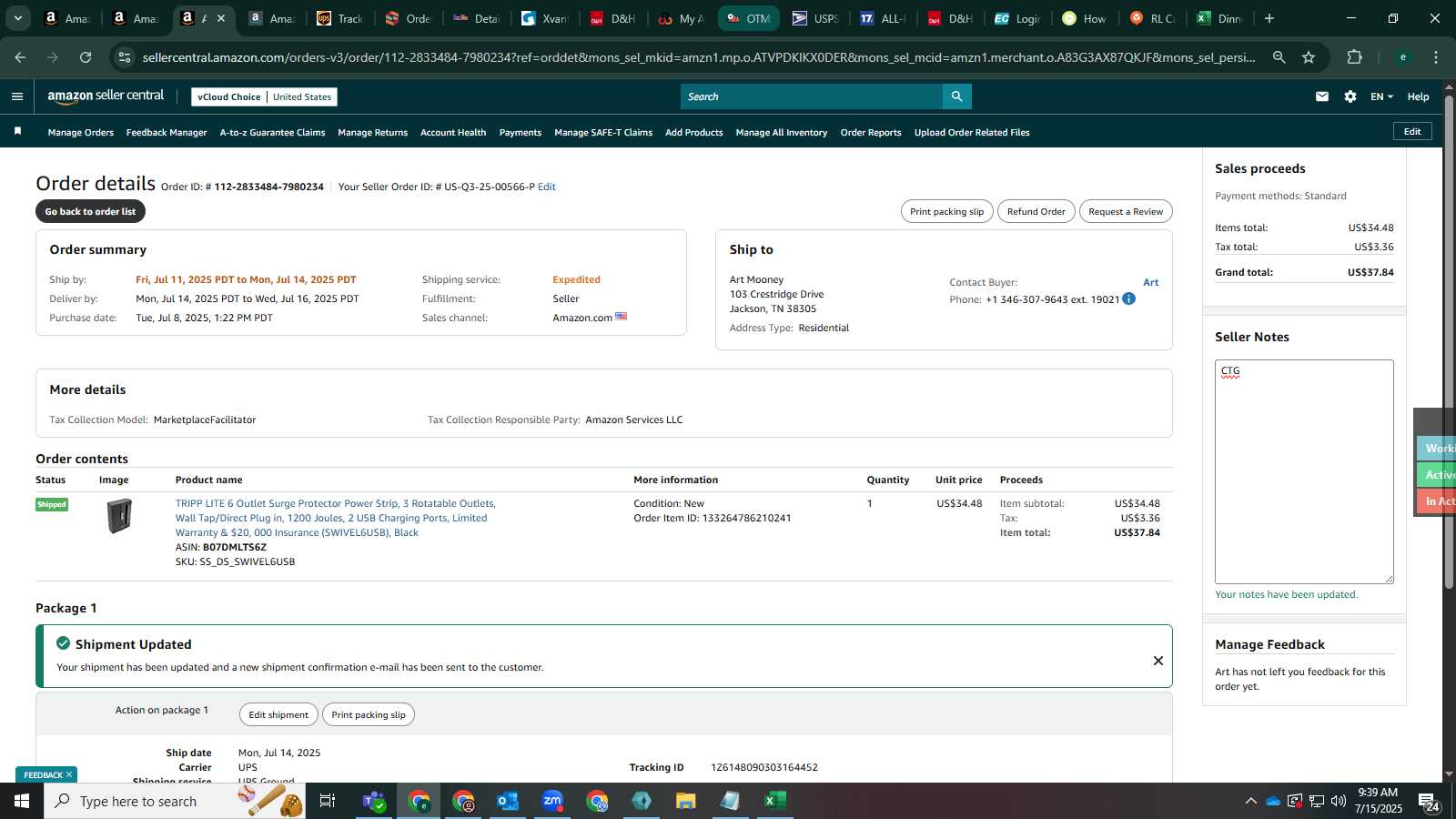Click Package 1 Print packing slip

click(369, 714)
